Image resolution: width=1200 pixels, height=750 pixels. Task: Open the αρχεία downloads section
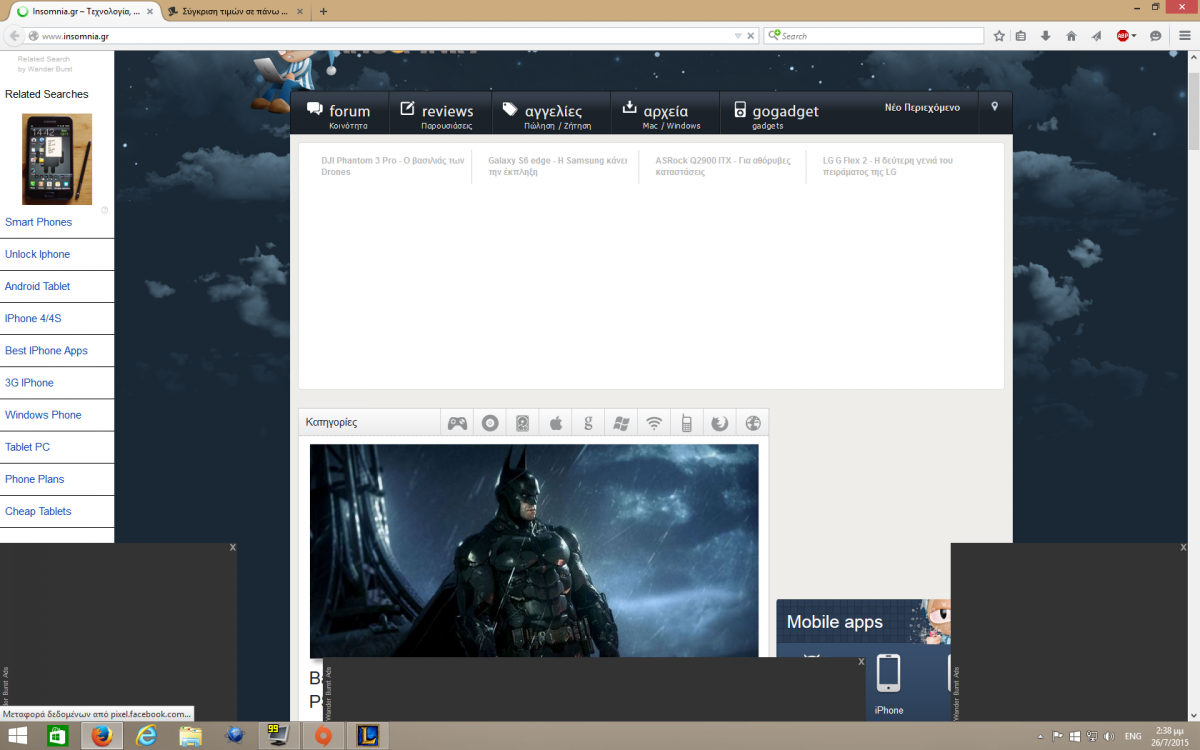click(665, 113)
